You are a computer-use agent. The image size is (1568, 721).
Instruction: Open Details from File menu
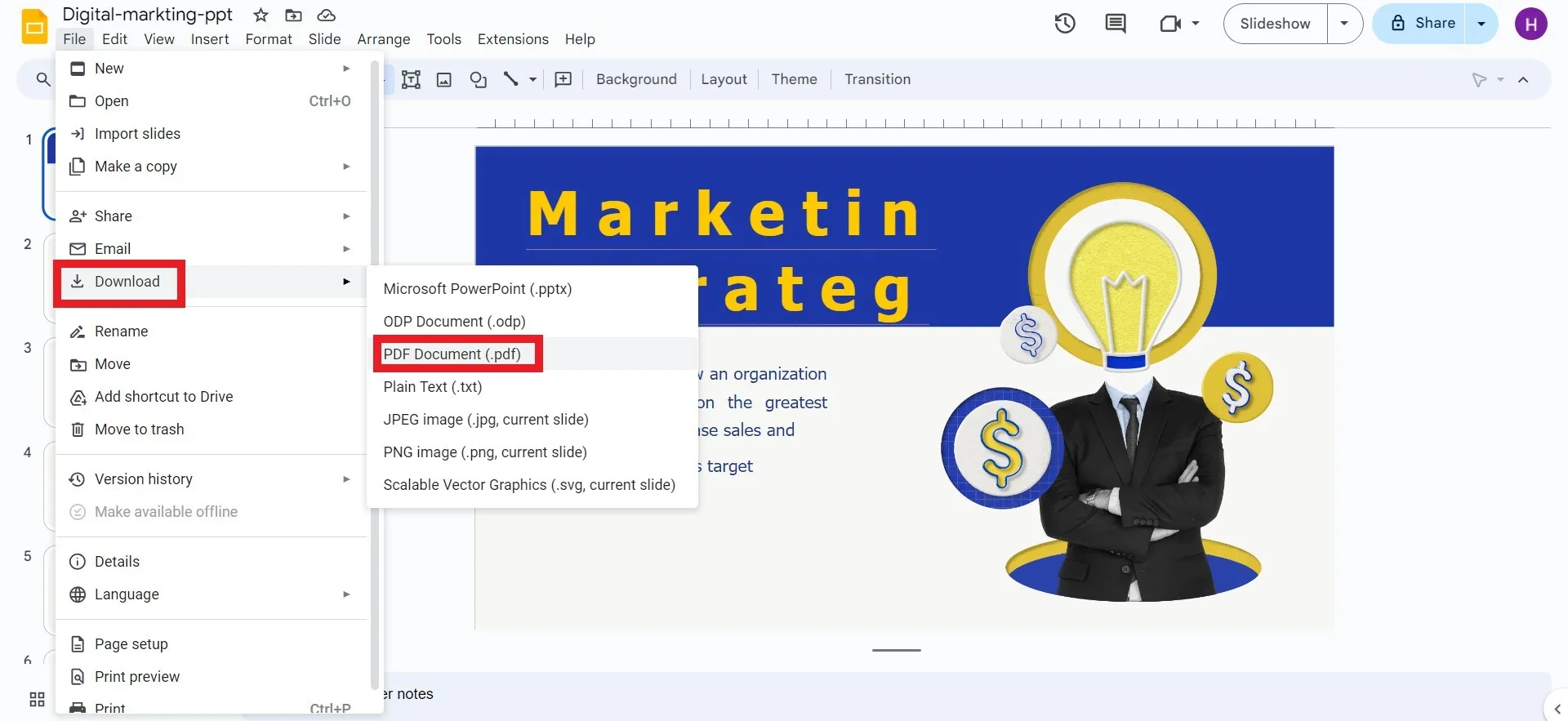[x=212, y=562]
